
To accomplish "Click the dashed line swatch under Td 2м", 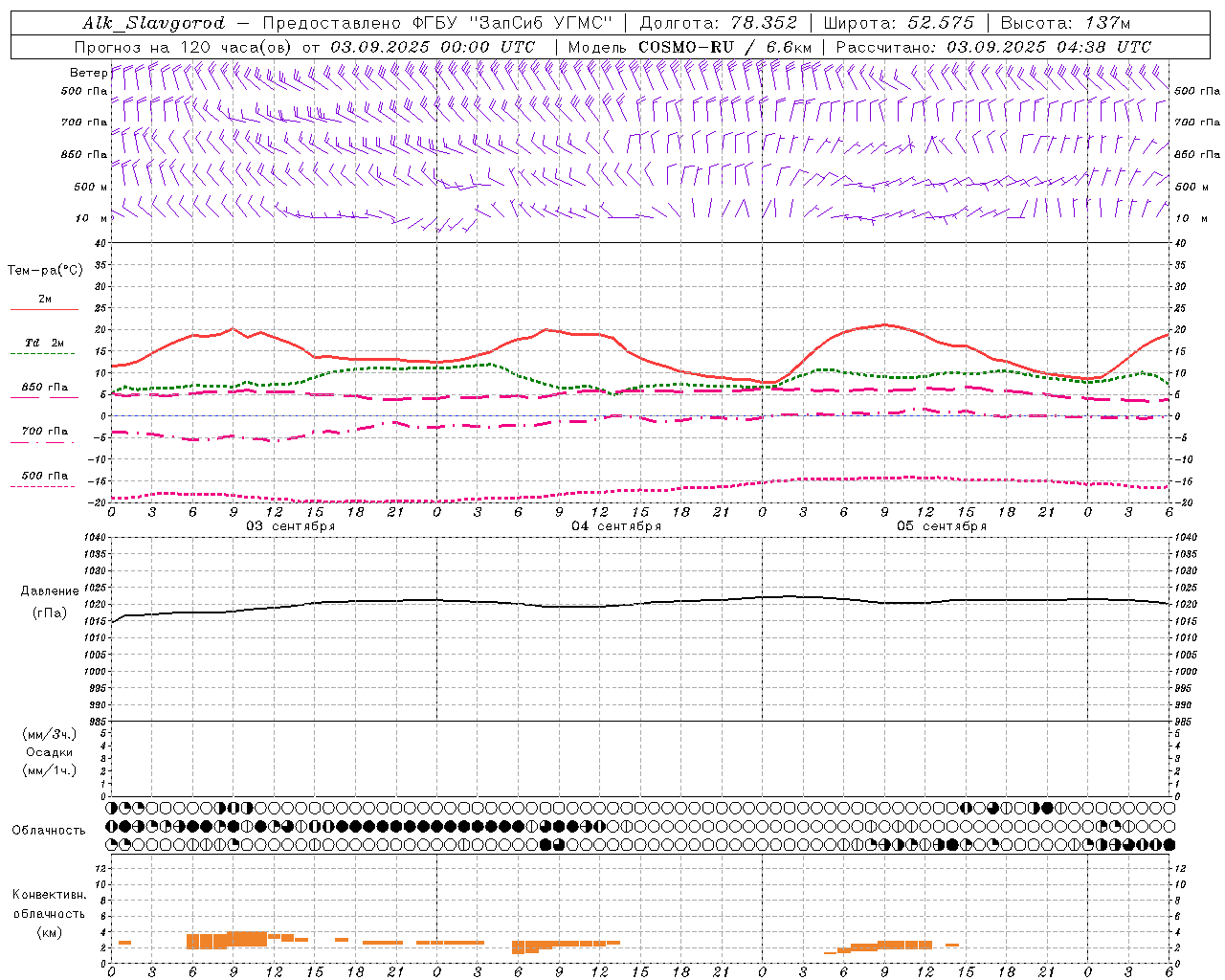I will click(43, 354).
